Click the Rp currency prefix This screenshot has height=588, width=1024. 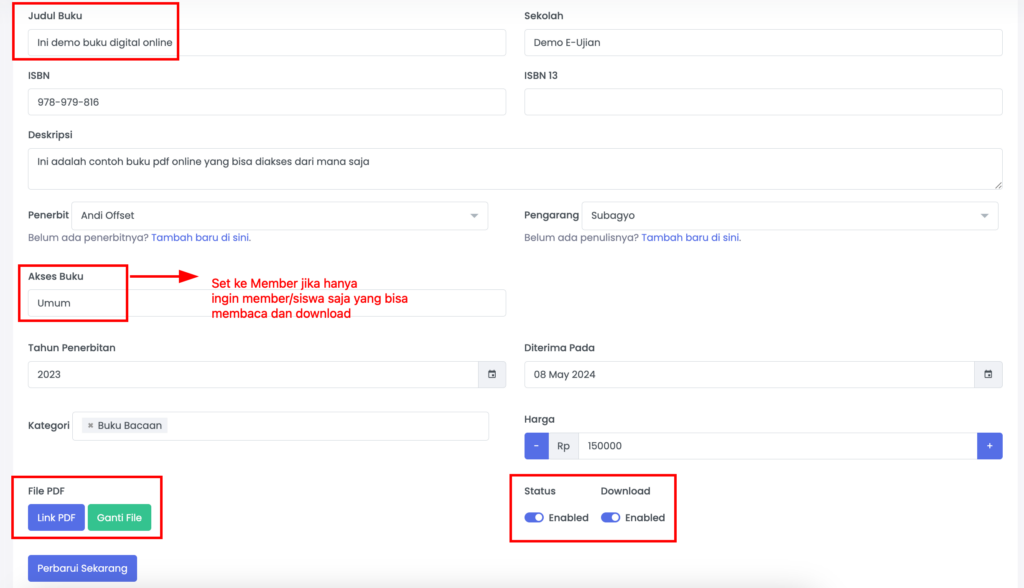click(x=564, y=446)
